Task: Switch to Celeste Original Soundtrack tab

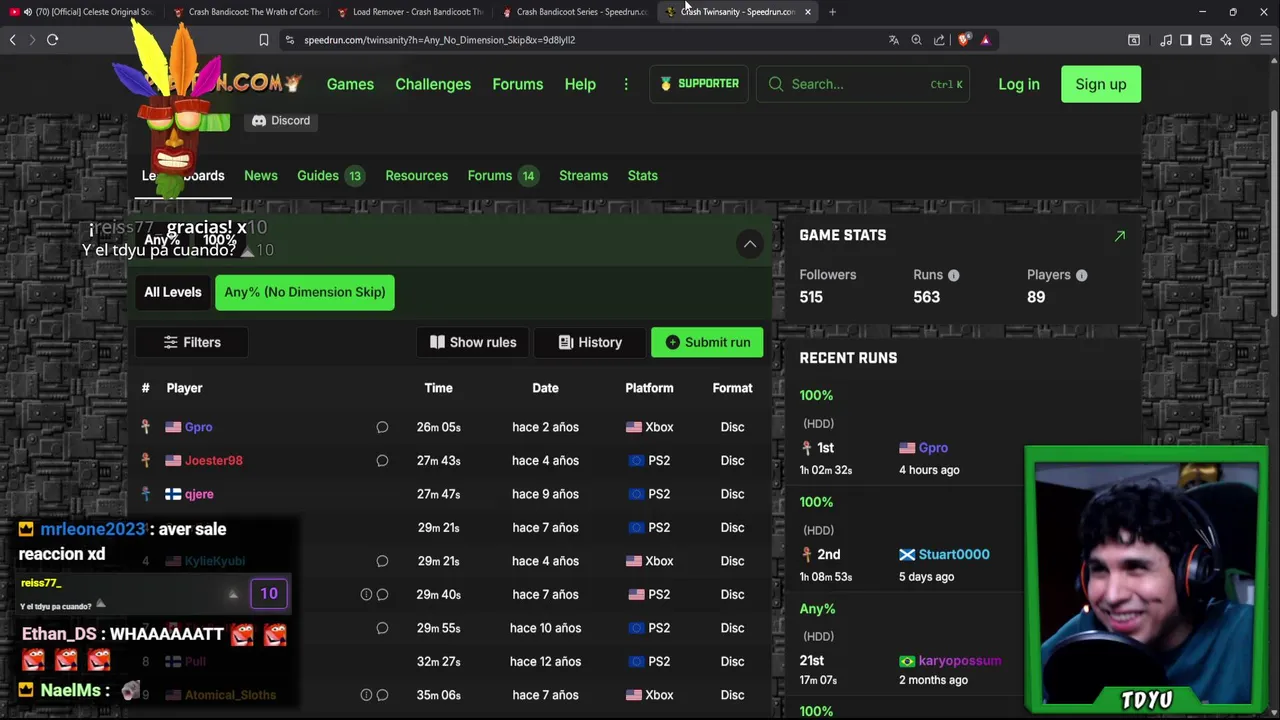Action: [80, 12]
